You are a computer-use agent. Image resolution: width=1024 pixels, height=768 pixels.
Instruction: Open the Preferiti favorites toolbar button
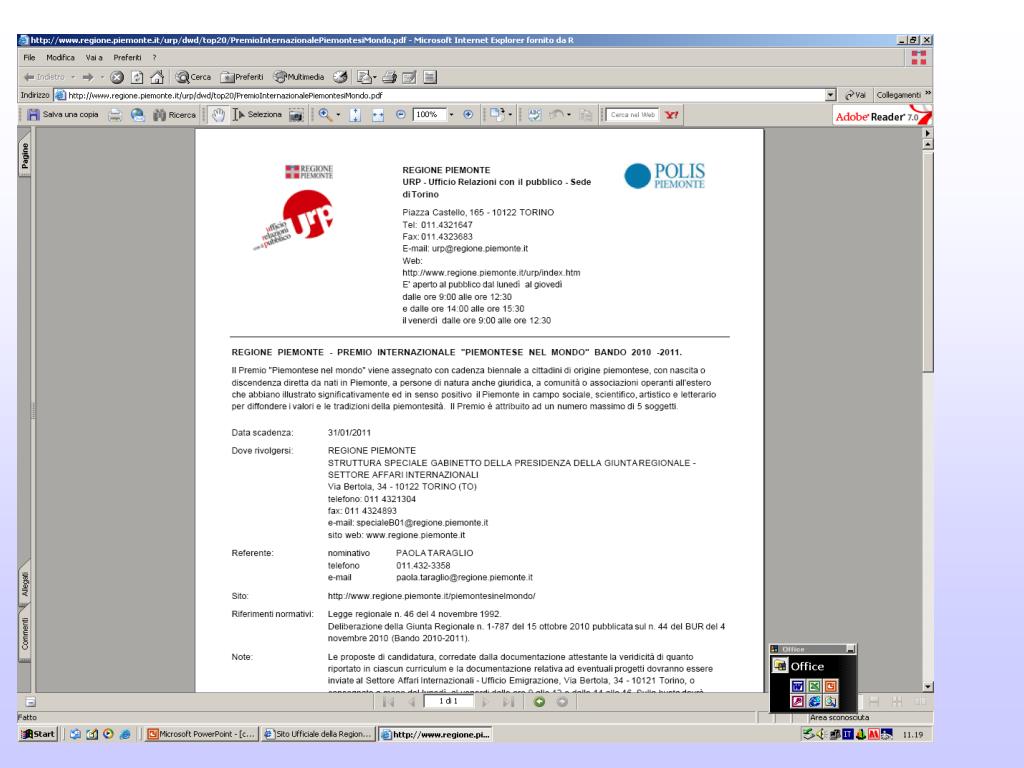[x=242, y=77]
